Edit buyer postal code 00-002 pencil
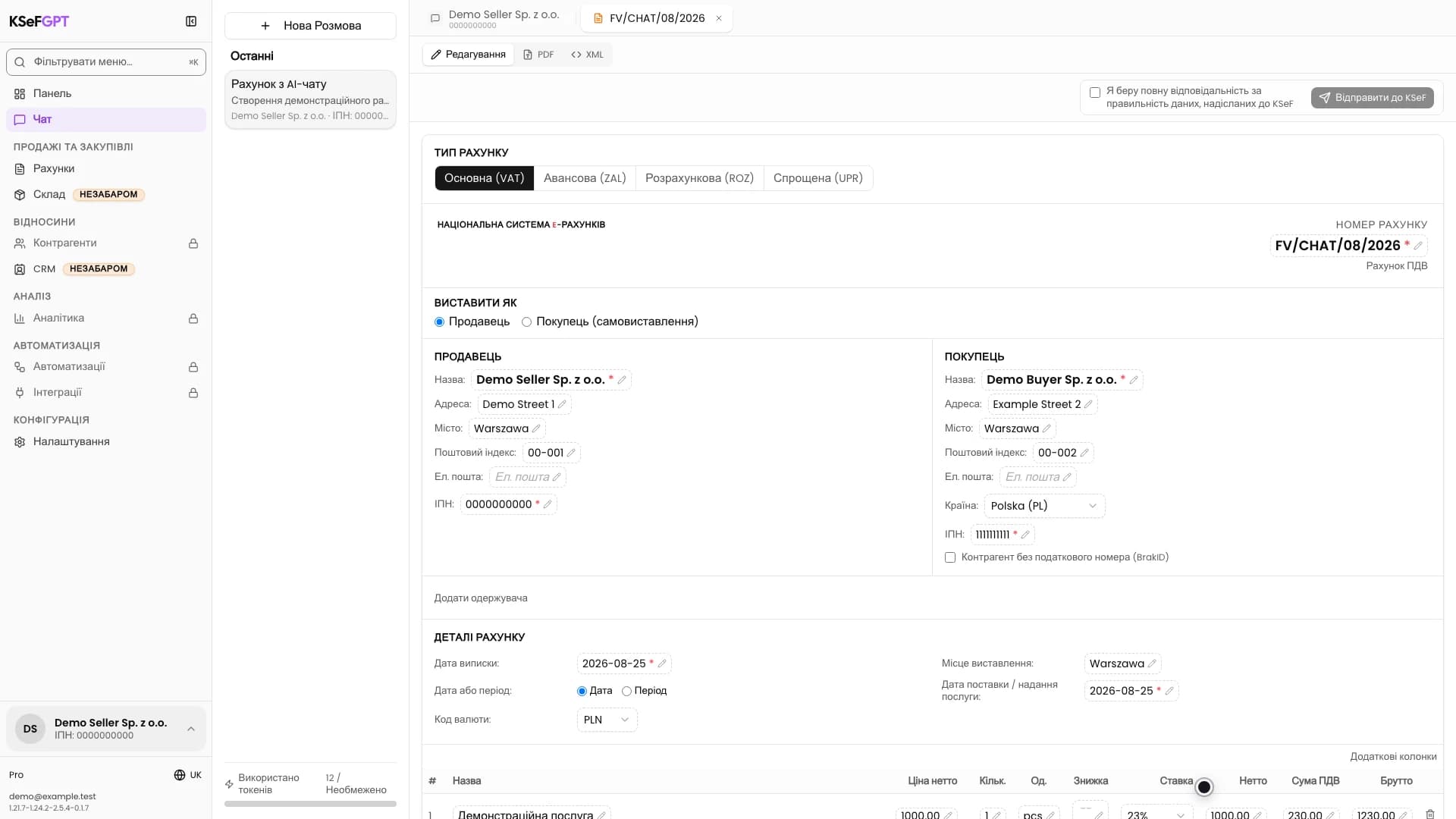Viewport: 1456px width, 819px height. coord(1084,453)
